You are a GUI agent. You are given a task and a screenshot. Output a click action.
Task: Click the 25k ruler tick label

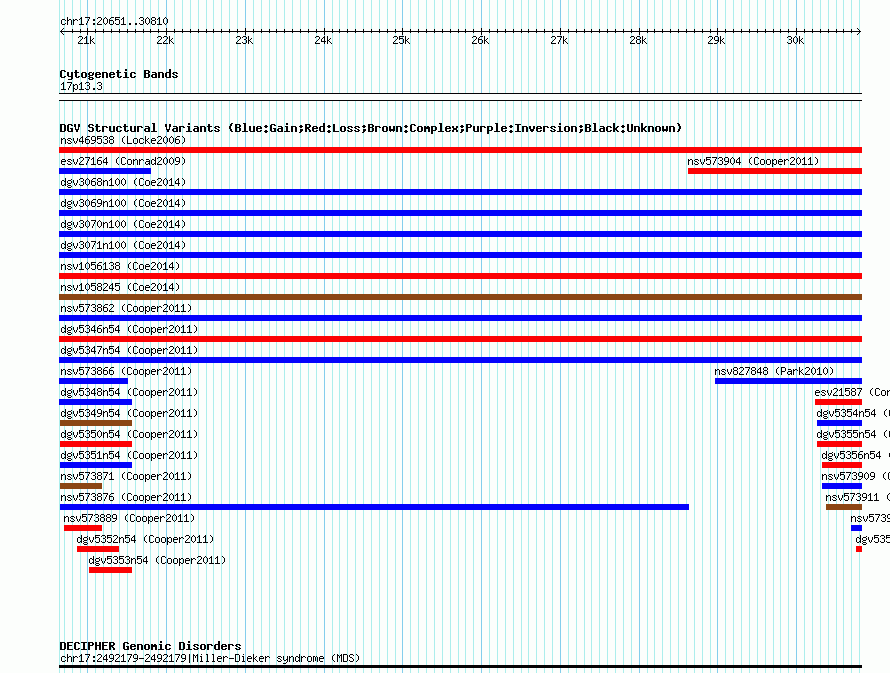click(x=401, y=40)
